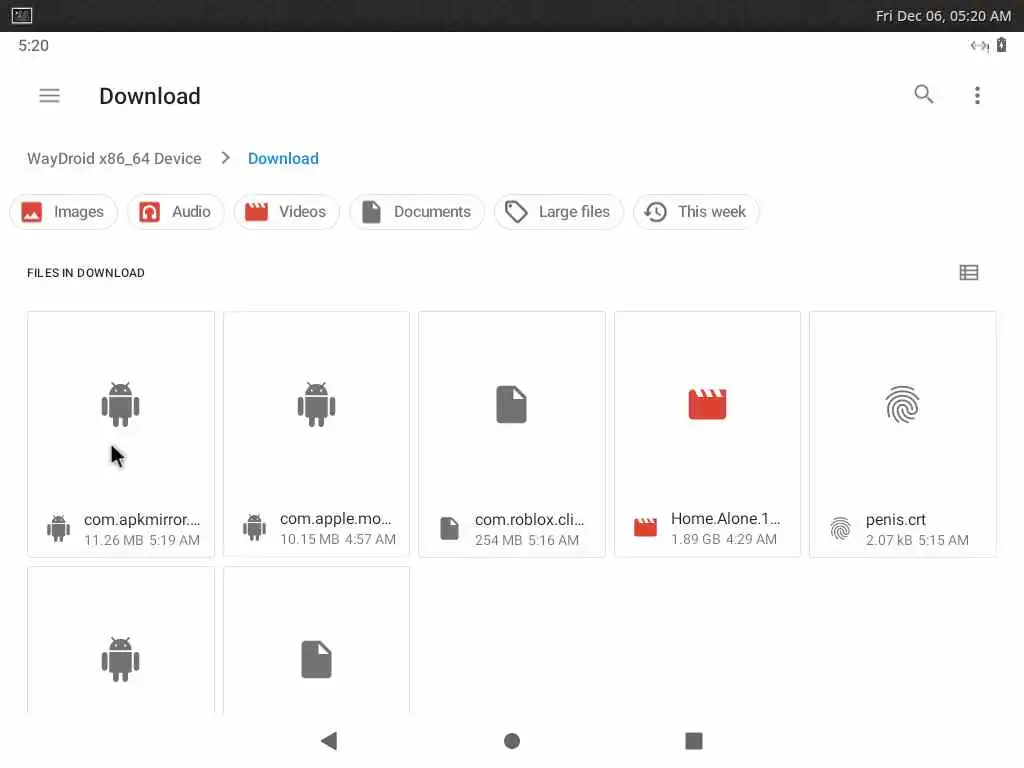Open second-row document file thumbnail

317,660
